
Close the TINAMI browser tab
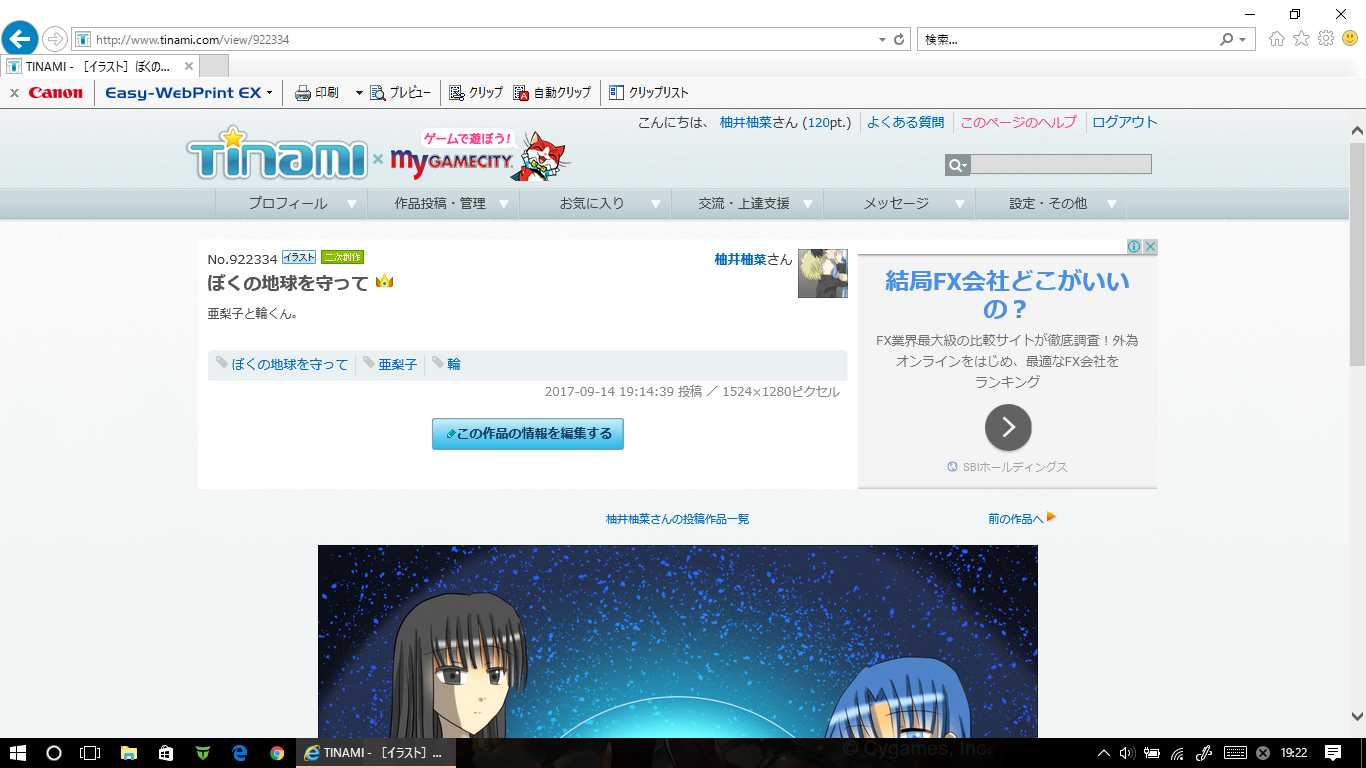[x=189, y=66]
